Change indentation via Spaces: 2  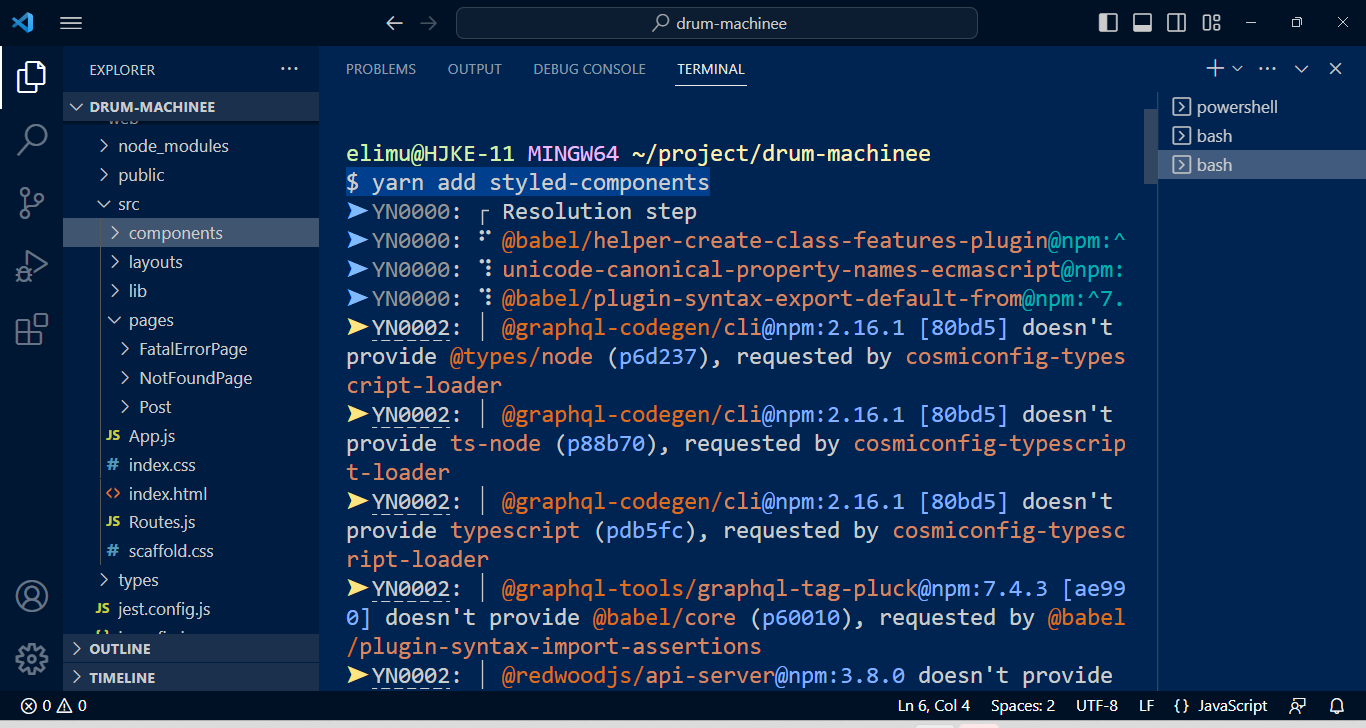(1023, 706)
